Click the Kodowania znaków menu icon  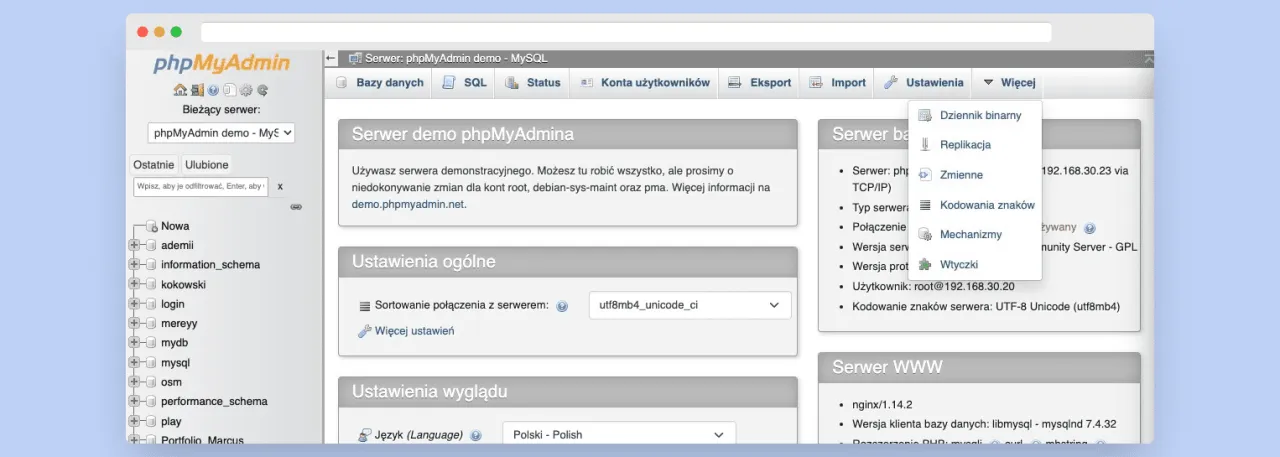click(925, 205)
